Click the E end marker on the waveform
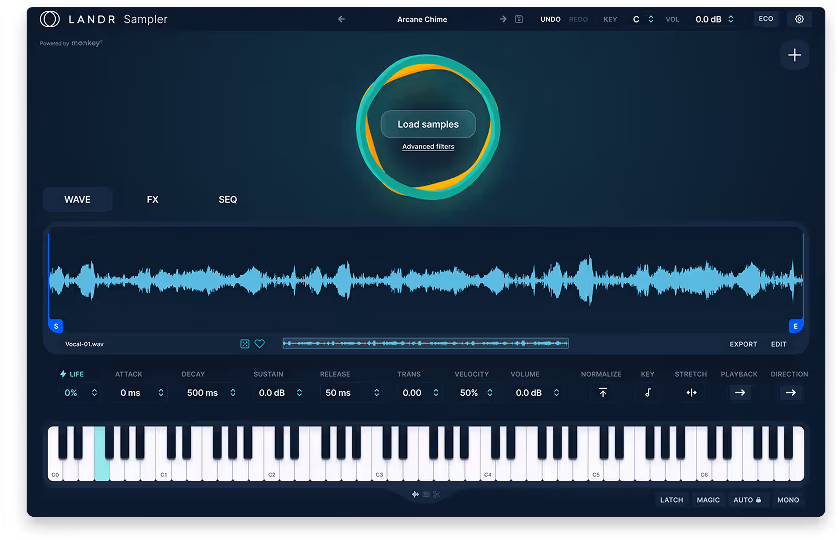 (x=796, y=326)
